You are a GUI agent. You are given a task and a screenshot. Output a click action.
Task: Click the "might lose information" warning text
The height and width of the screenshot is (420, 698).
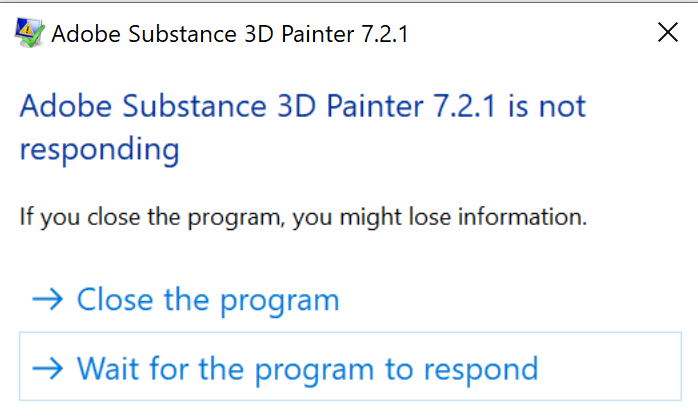click(302, 216)
